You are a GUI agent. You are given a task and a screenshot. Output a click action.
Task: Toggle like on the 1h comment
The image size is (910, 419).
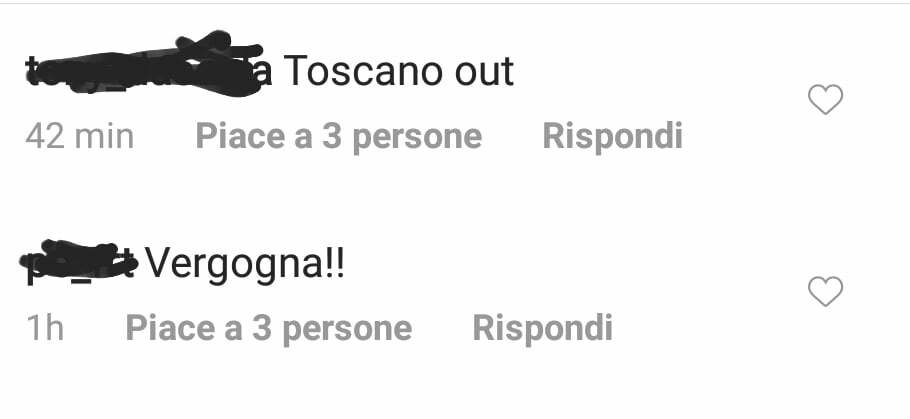click(825, 291)
